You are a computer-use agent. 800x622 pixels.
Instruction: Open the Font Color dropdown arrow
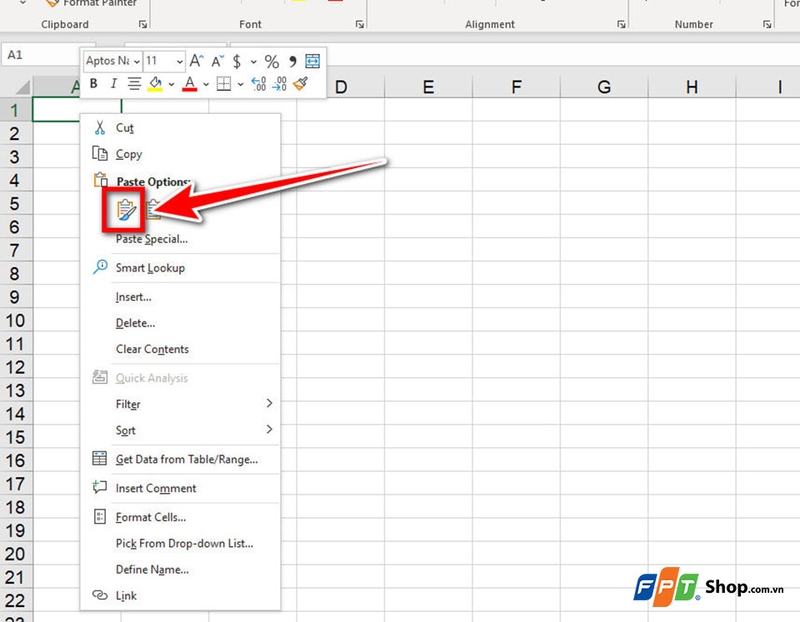(x=205, y=83)
